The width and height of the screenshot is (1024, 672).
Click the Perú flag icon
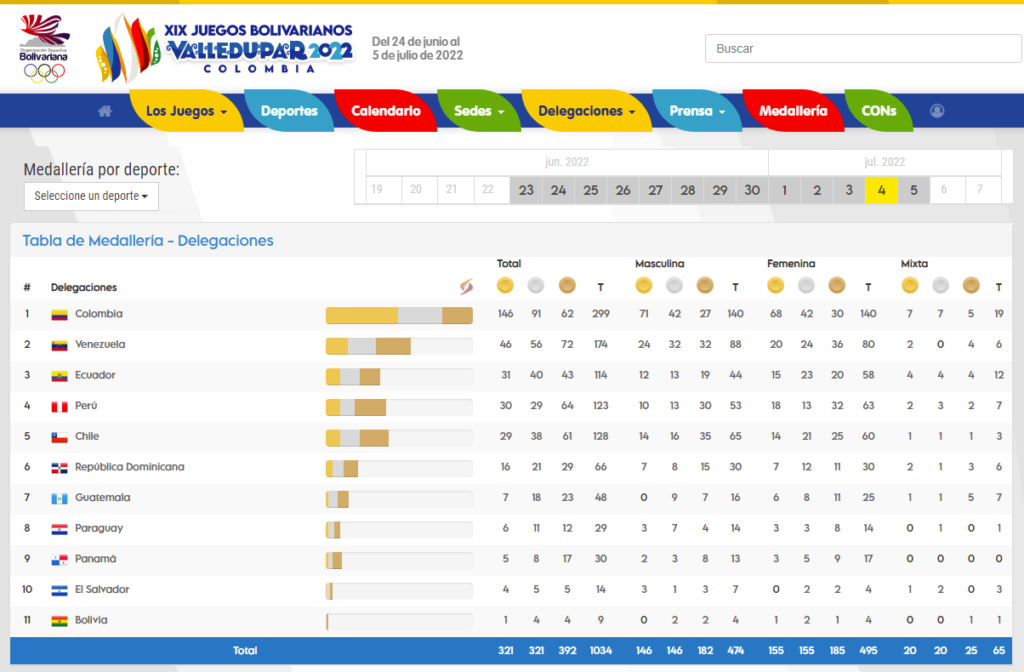tap(59, 406)
